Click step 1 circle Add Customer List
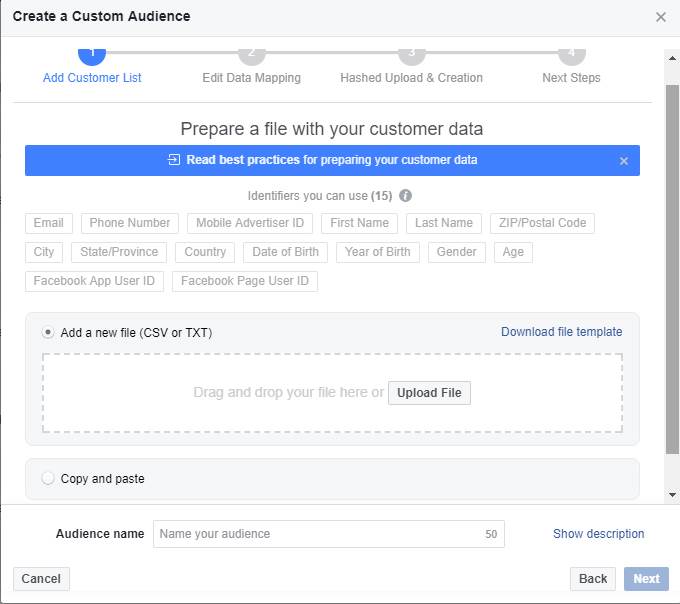This screenshot has height=604, width=680. 91,53
